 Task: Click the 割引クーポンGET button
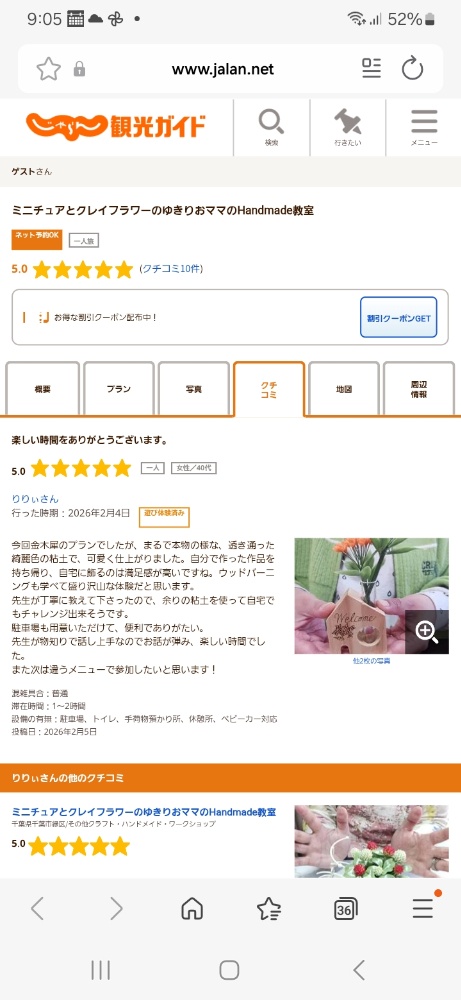pos(399,317)
